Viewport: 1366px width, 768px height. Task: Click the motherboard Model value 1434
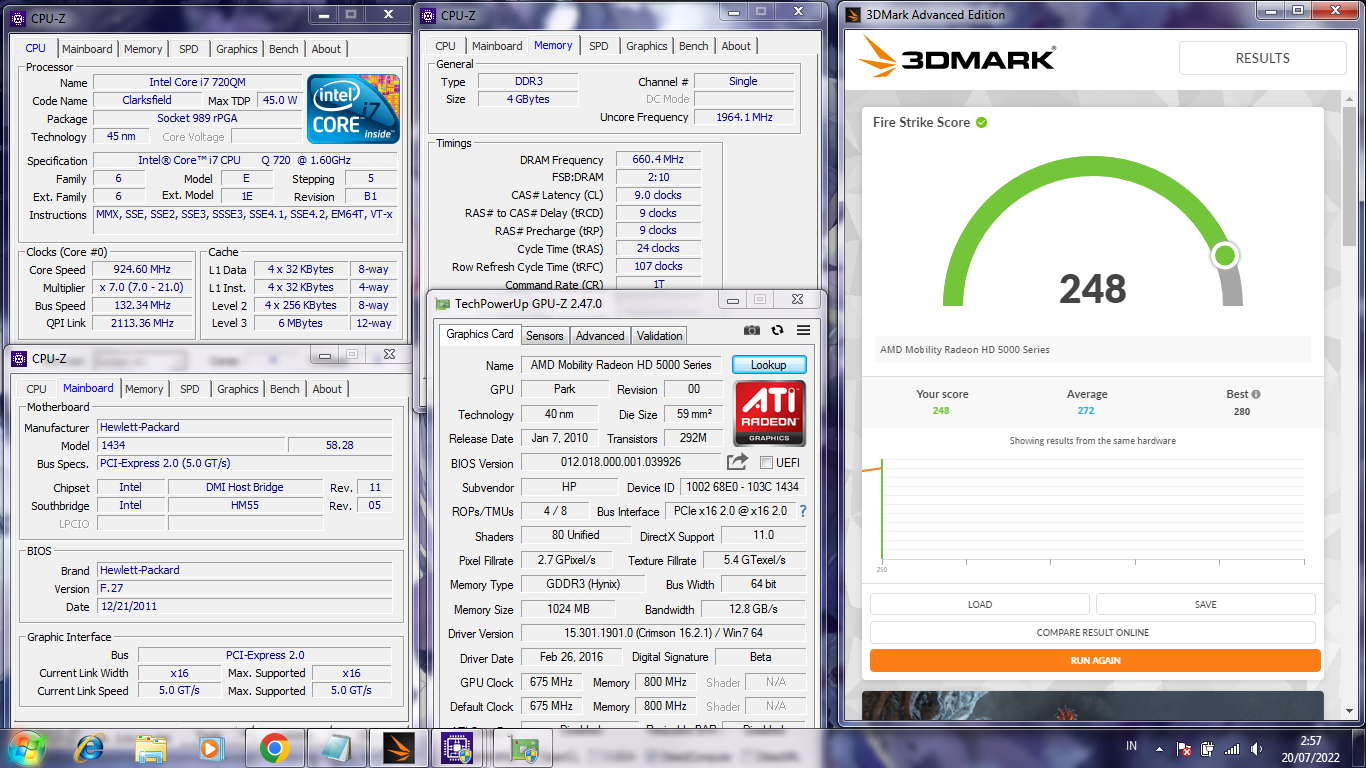click(191, 445)
